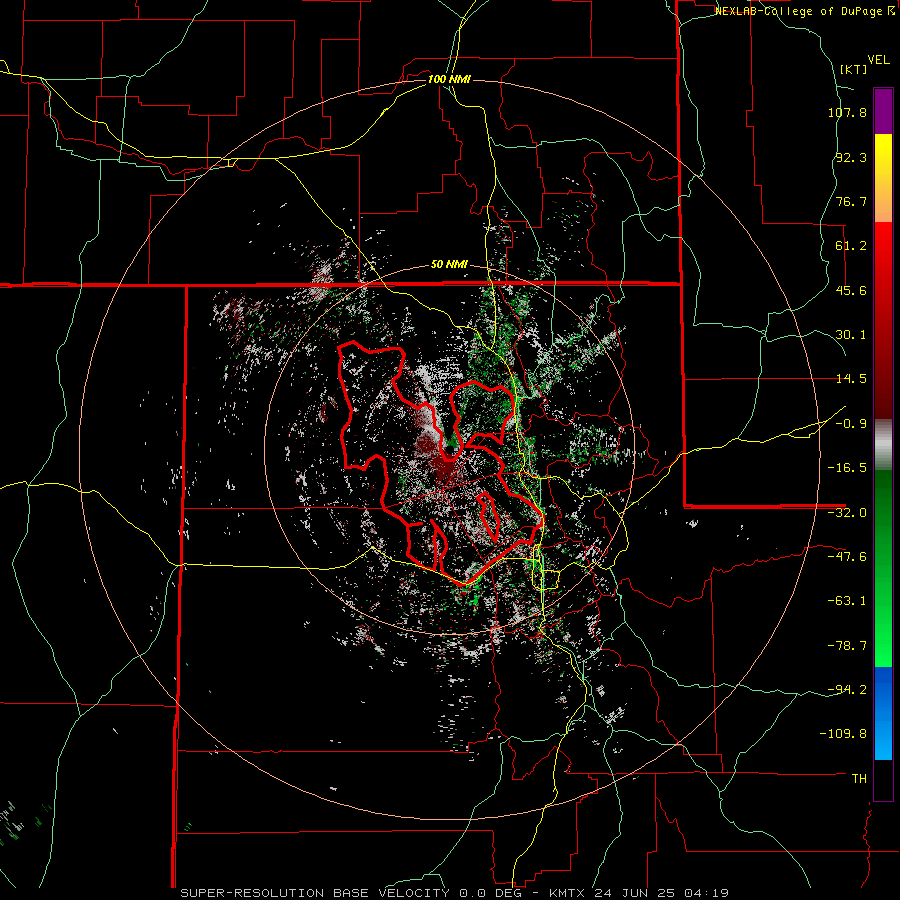Screen dimensions: 900x900
Task: Select the -47.6 velocity scale value
Action: [847, 557]
